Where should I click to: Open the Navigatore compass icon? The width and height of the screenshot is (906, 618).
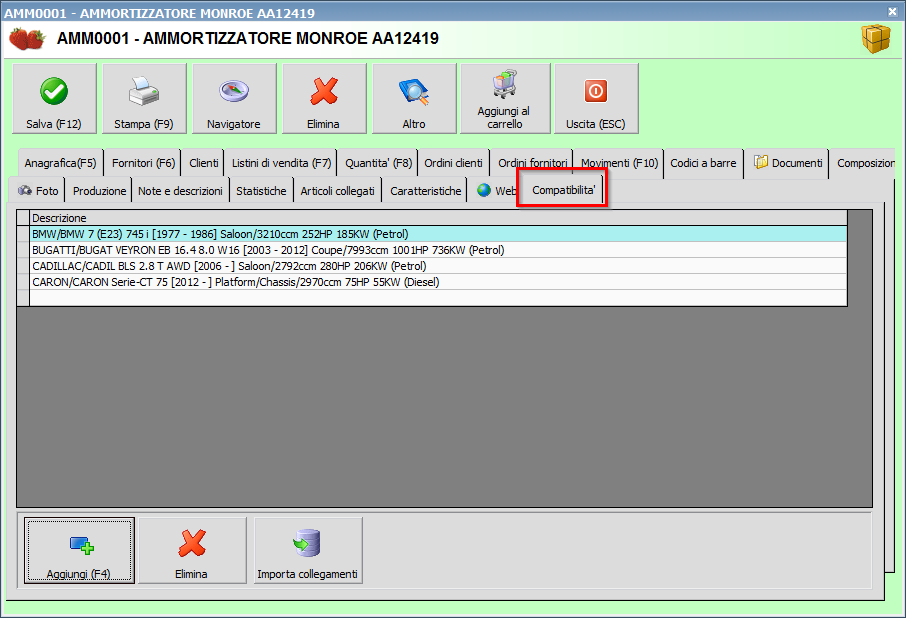coord(234,91)
